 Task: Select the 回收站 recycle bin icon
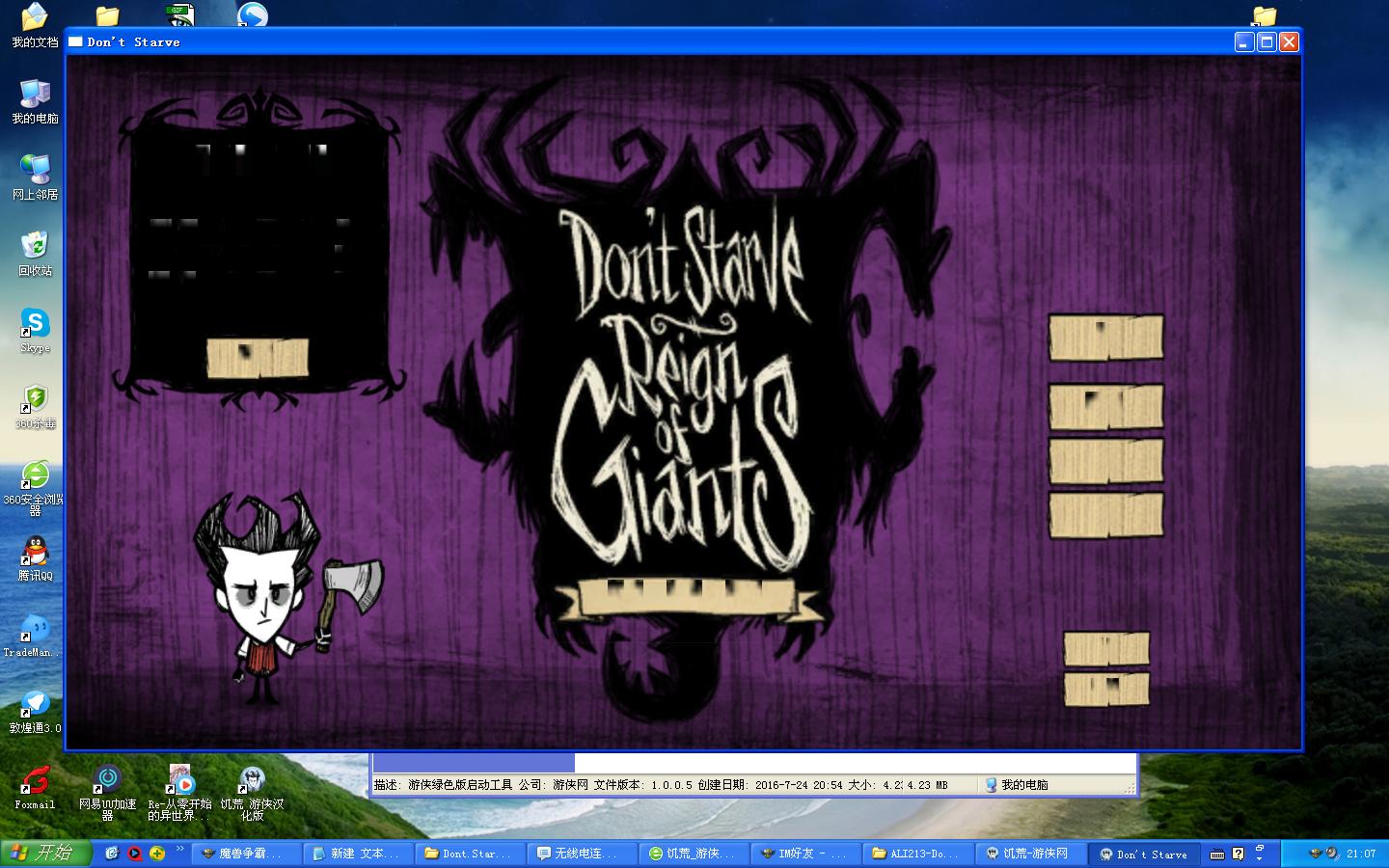click(x=35, y=254)
